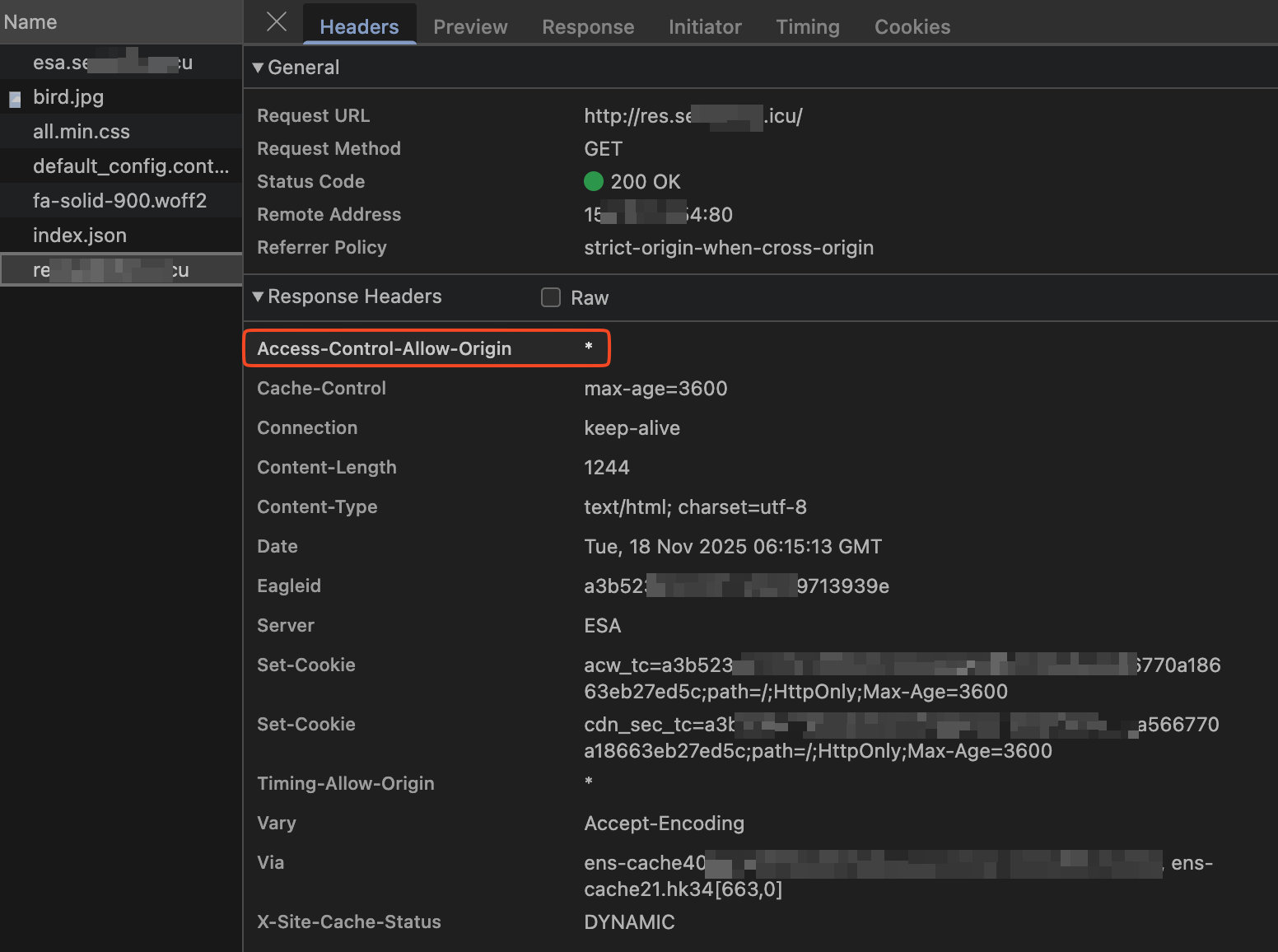Viewport: 1278px width, 952px height.
Task: Open the Response tab
Action: point(588,27)
